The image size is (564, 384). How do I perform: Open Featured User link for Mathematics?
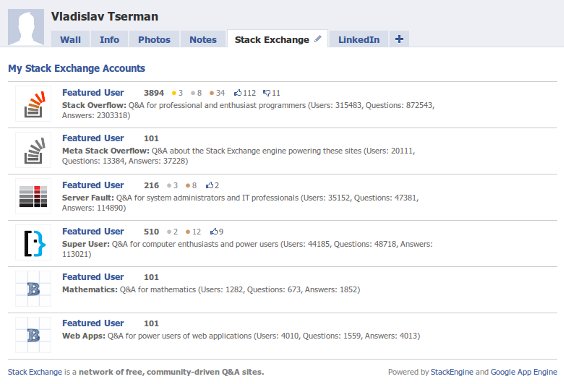tap(93, 277)
